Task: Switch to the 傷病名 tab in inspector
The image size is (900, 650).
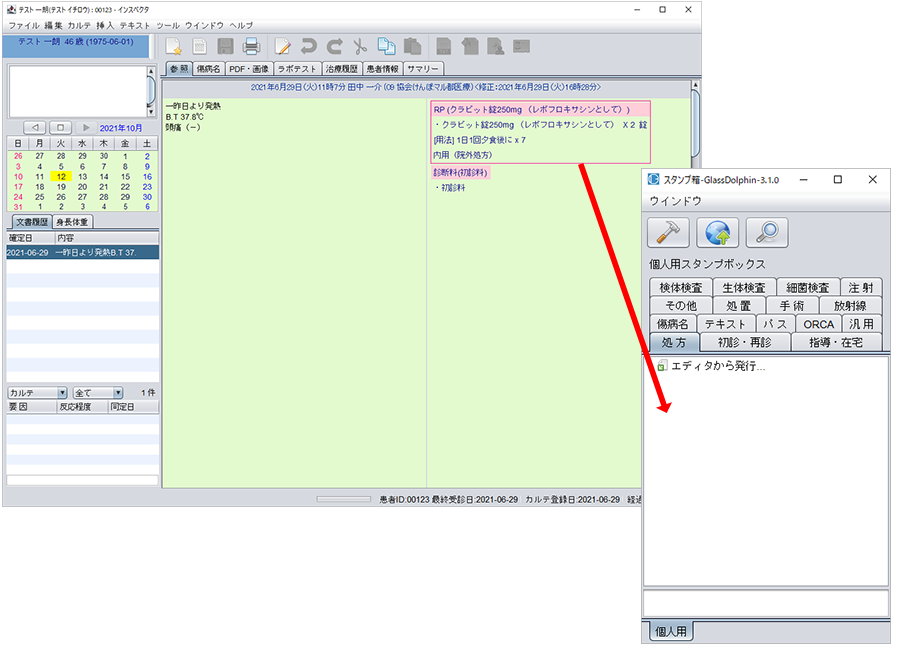Action: [209, 69]
